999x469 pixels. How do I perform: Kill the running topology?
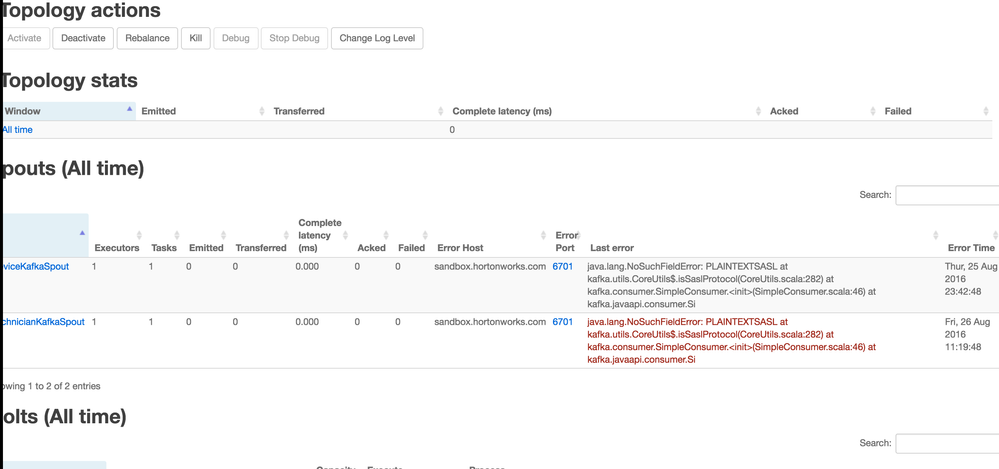pos(196,38)
